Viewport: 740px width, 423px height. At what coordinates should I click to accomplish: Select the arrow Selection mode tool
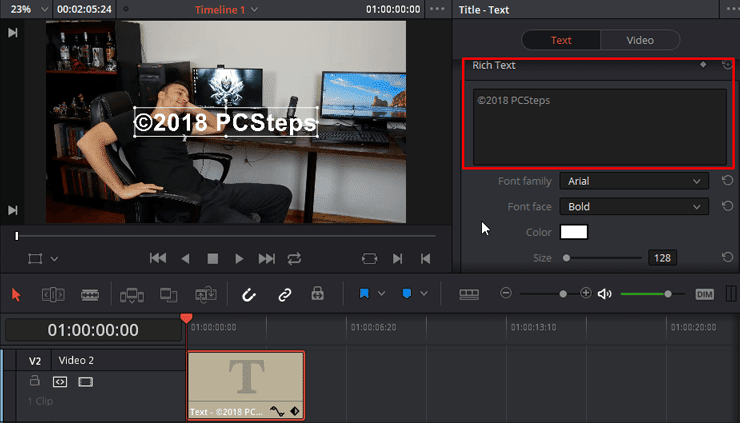click(x=16, y=295)
